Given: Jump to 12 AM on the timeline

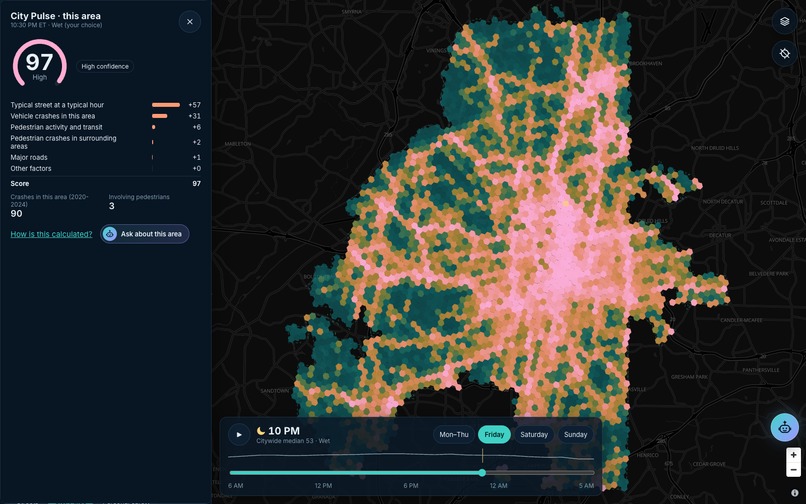Looking at the screenshot, I should coord(499,485).
